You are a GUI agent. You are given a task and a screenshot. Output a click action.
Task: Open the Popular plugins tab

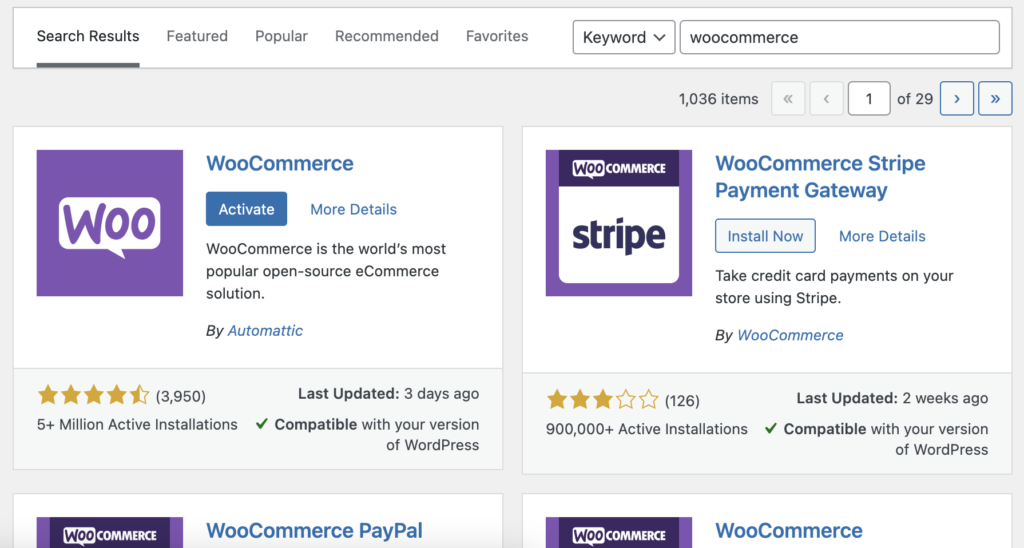tap(281, 37)
